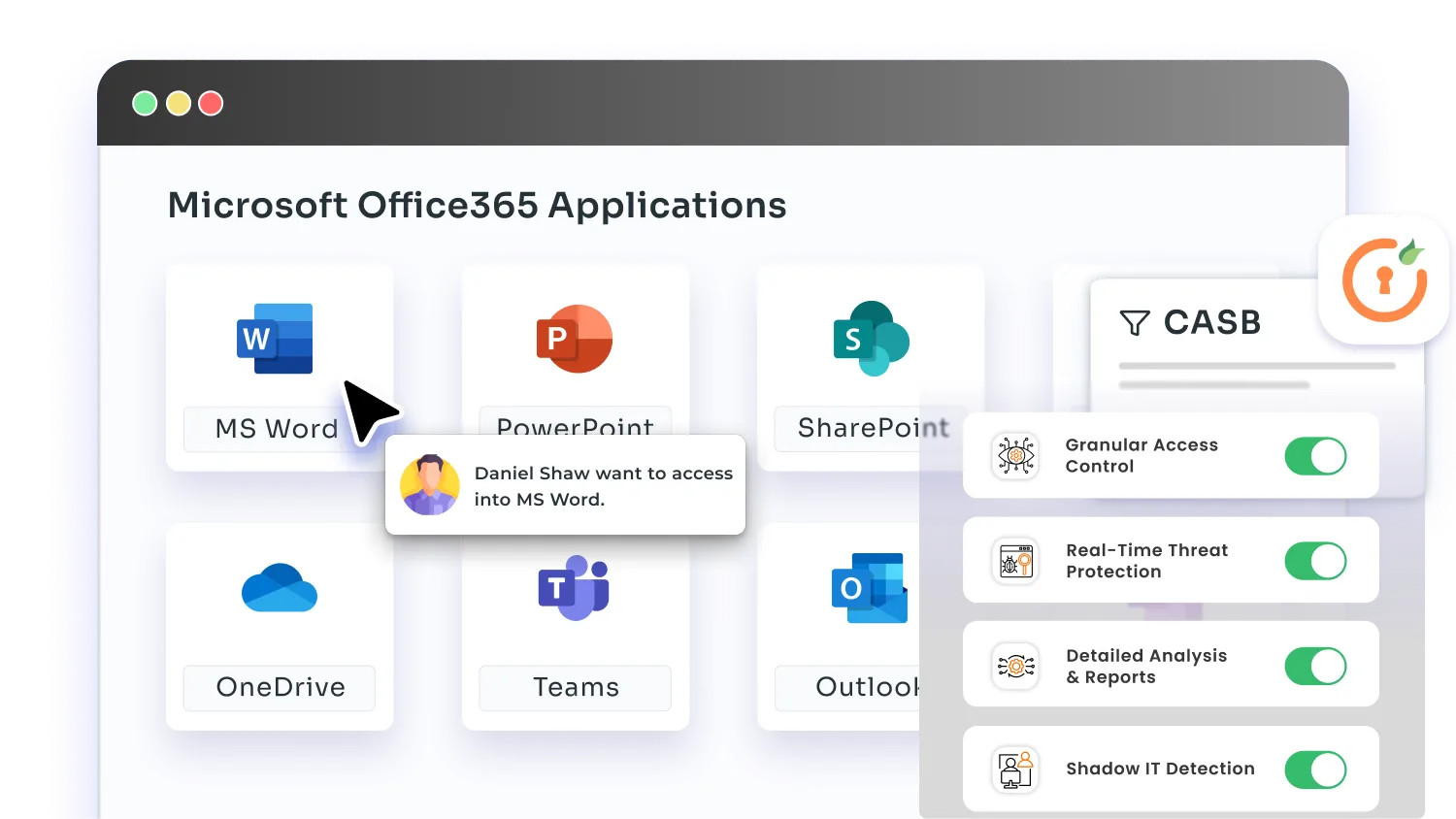Toggle Shadow IT Detection switch
Image resolution: width=1456 pixels, height=819 pixels.
1315,770
